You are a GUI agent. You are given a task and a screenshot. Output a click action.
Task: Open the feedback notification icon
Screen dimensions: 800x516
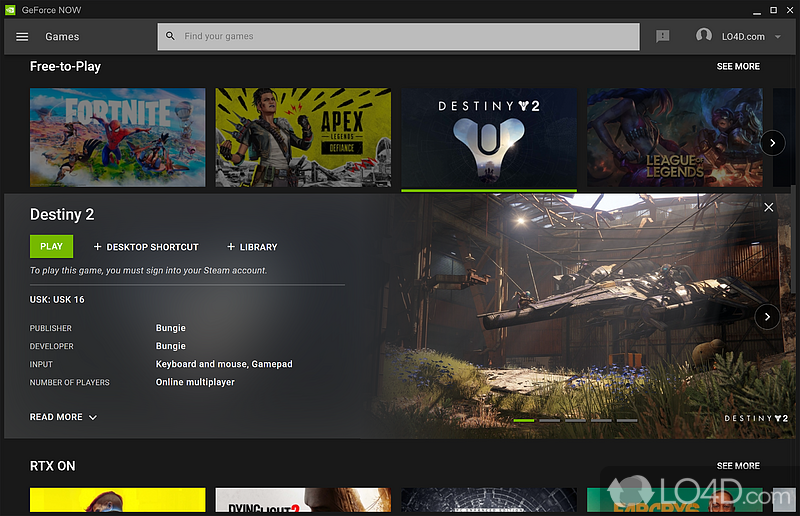point(662,36)
